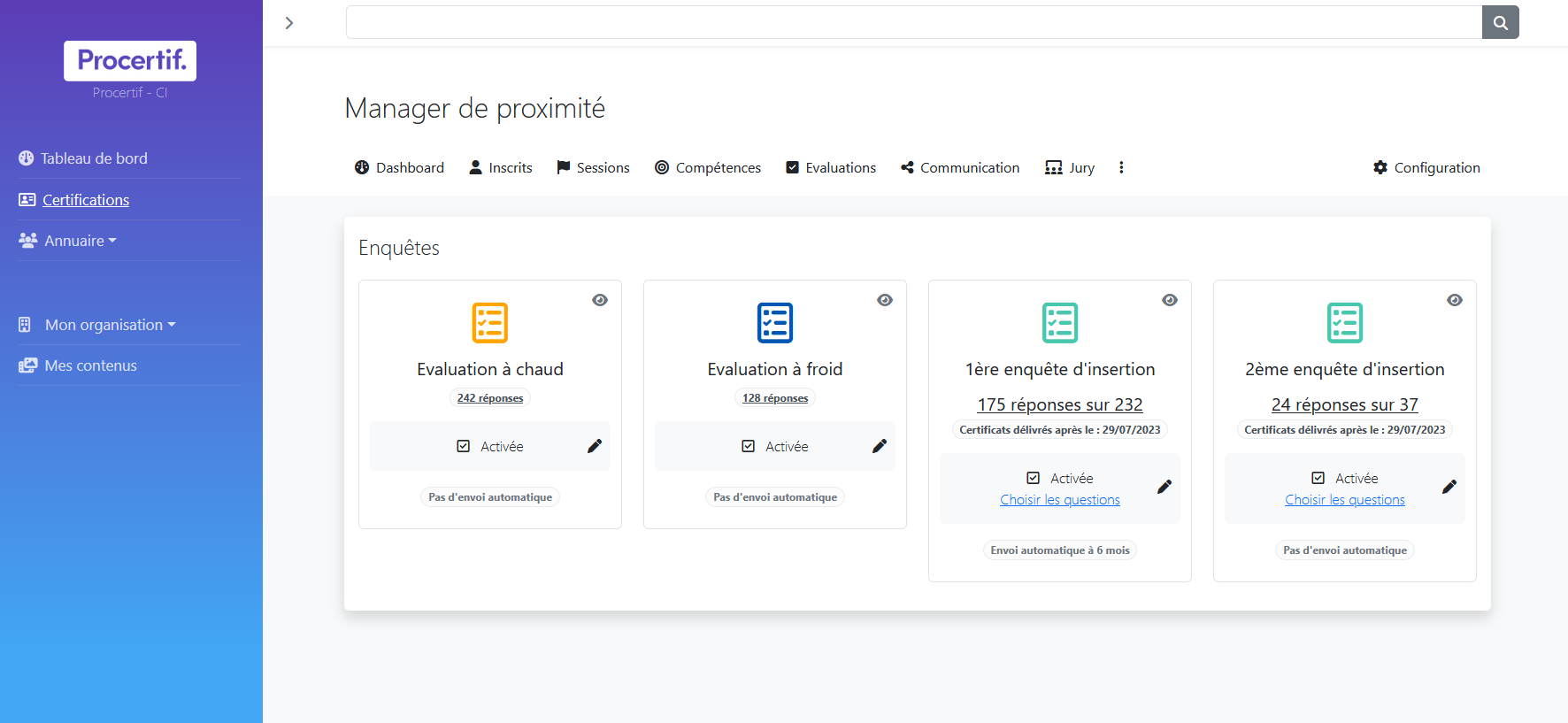
Task: Switch to the Compétences tab
Action: (x=707, y=167)
